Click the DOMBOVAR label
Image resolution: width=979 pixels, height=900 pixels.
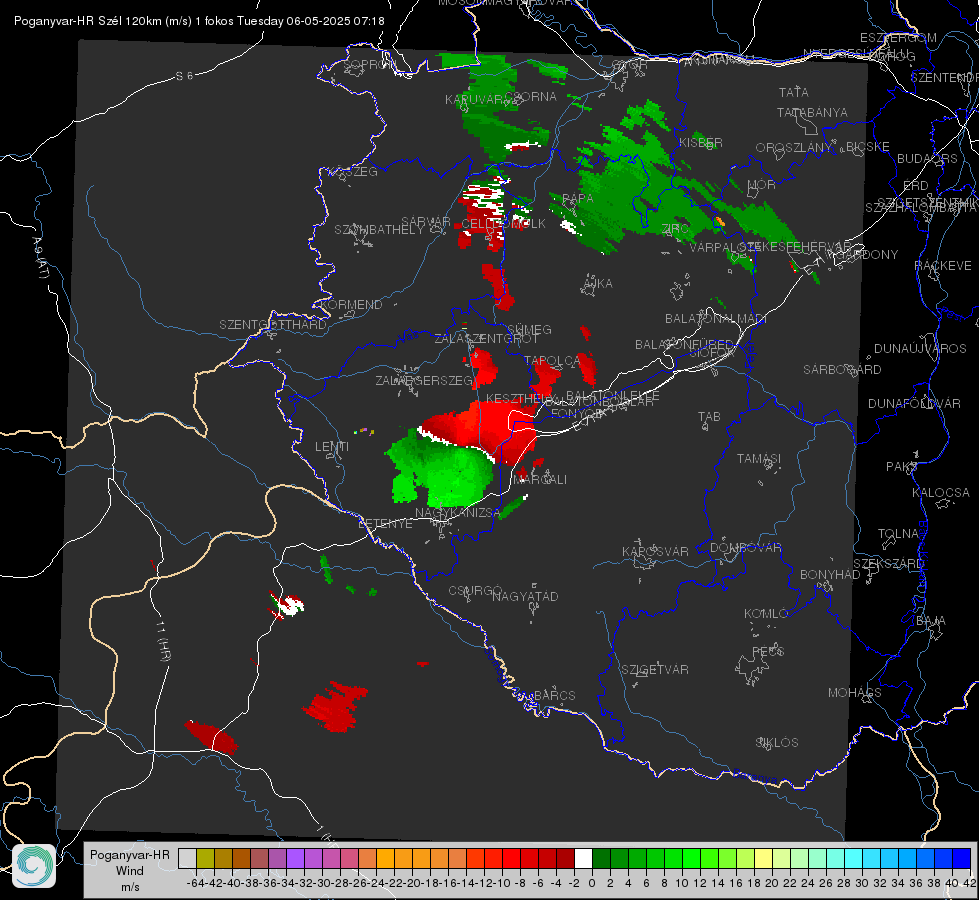pos(745,548)
